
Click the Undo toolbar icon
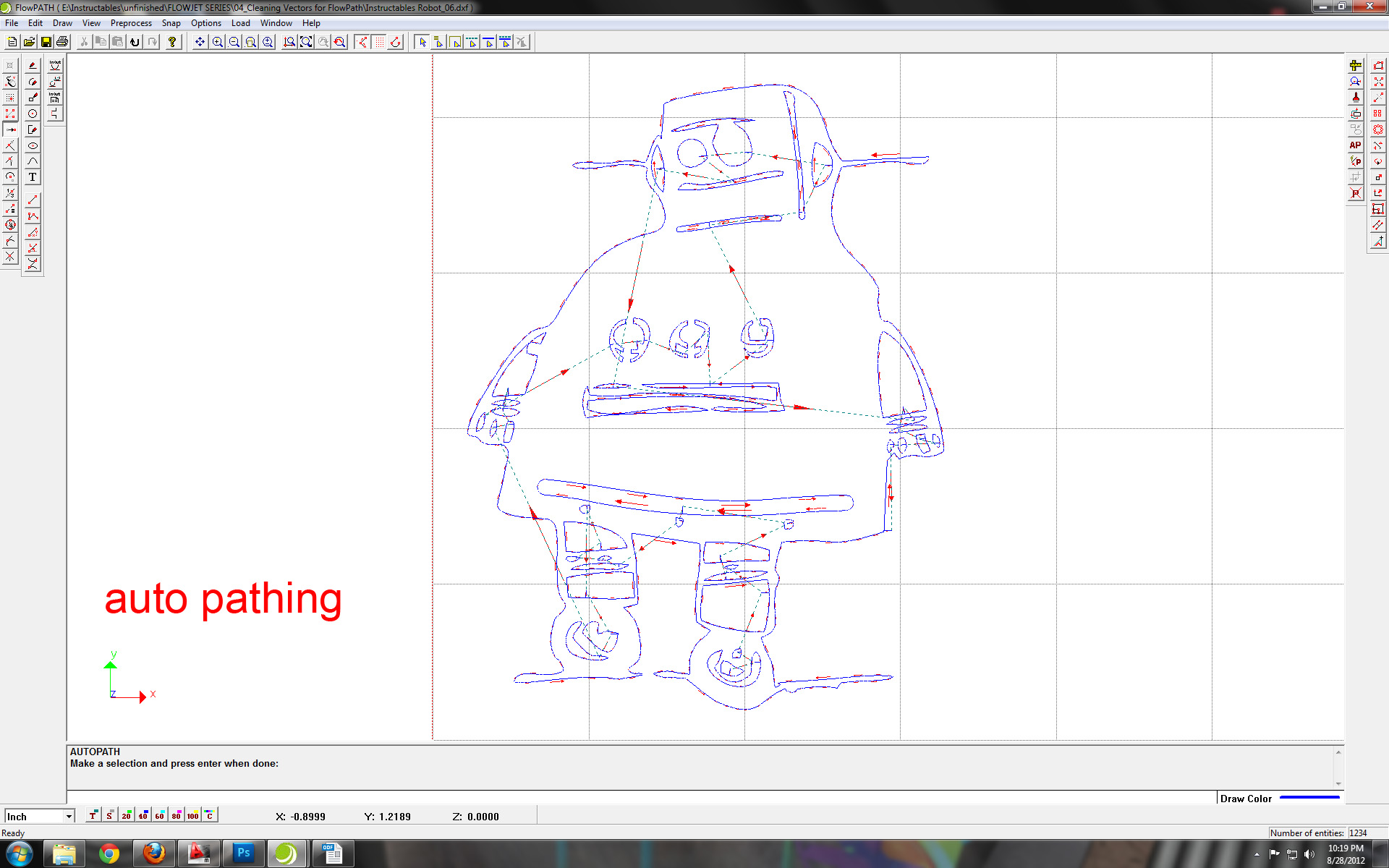[135, 41]
